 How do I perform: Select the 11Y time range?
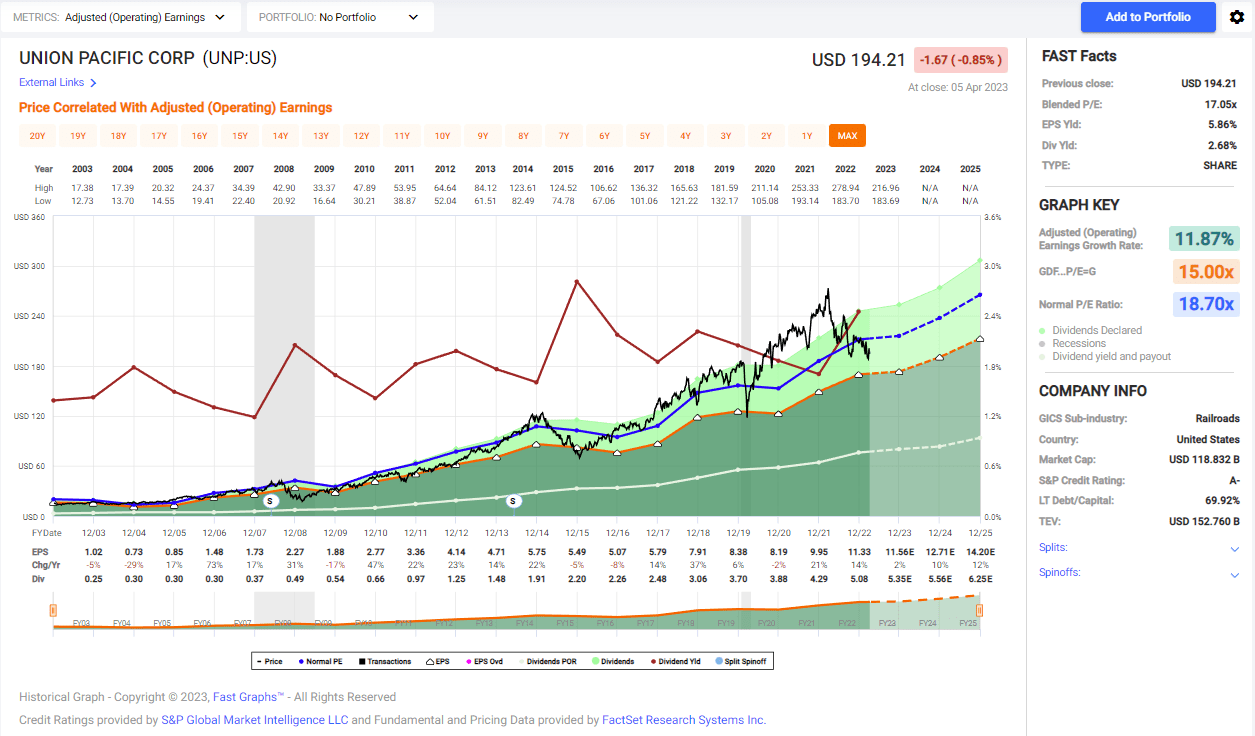pos(402,136)
